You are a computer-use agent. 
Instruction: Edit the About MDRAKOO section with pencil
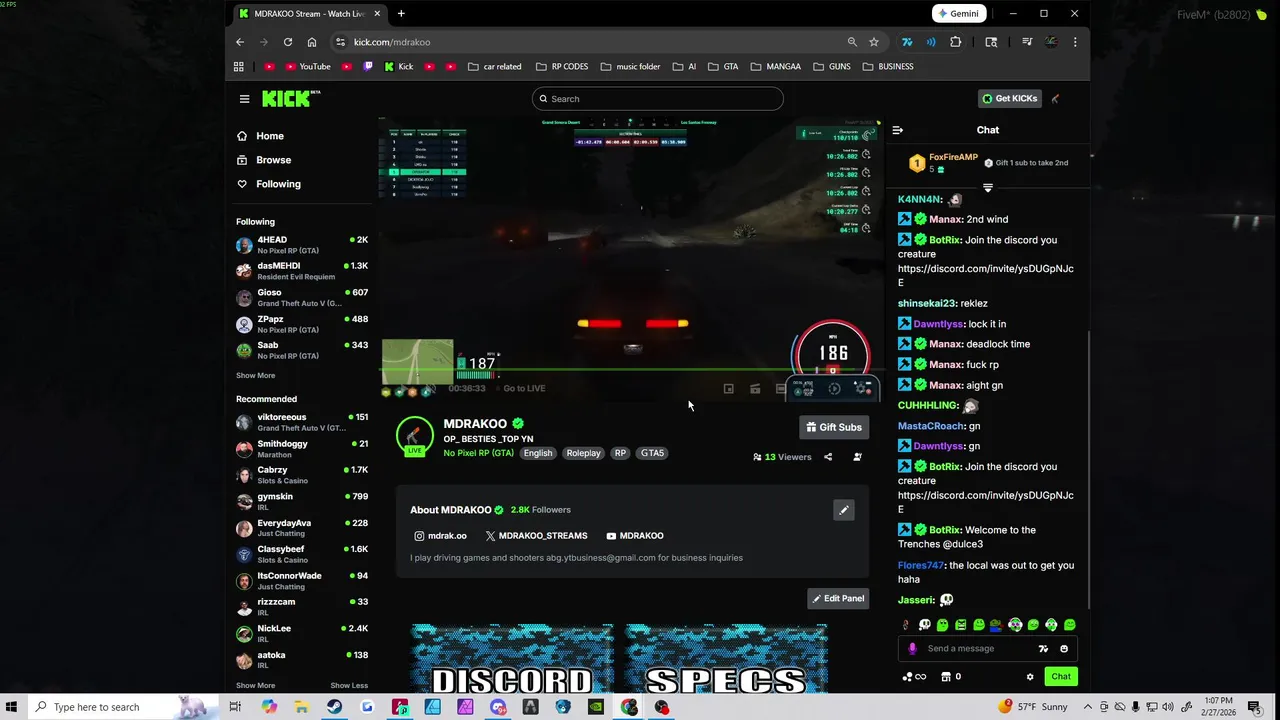point(844,510)
